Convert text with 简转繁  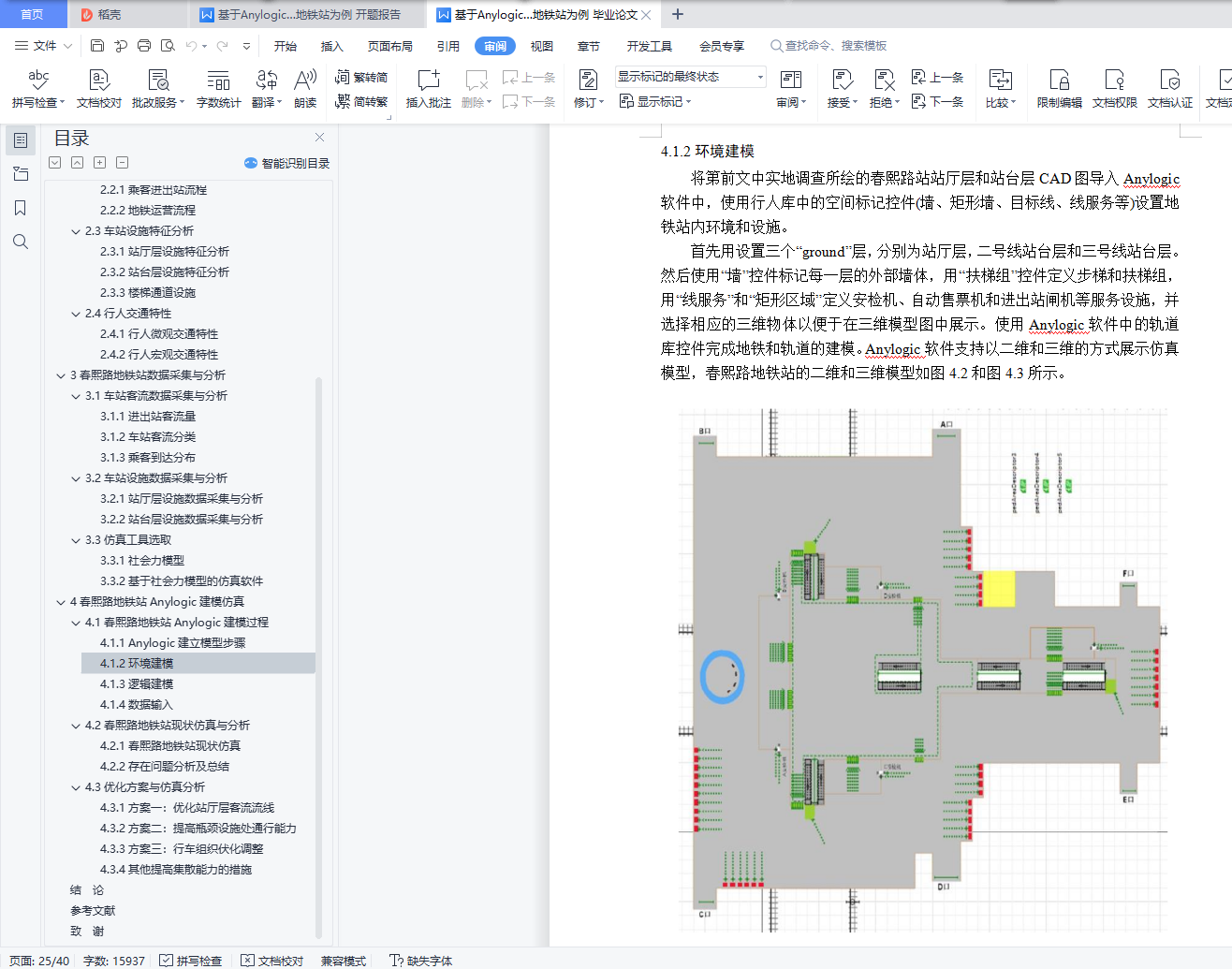tap(361, 101)
